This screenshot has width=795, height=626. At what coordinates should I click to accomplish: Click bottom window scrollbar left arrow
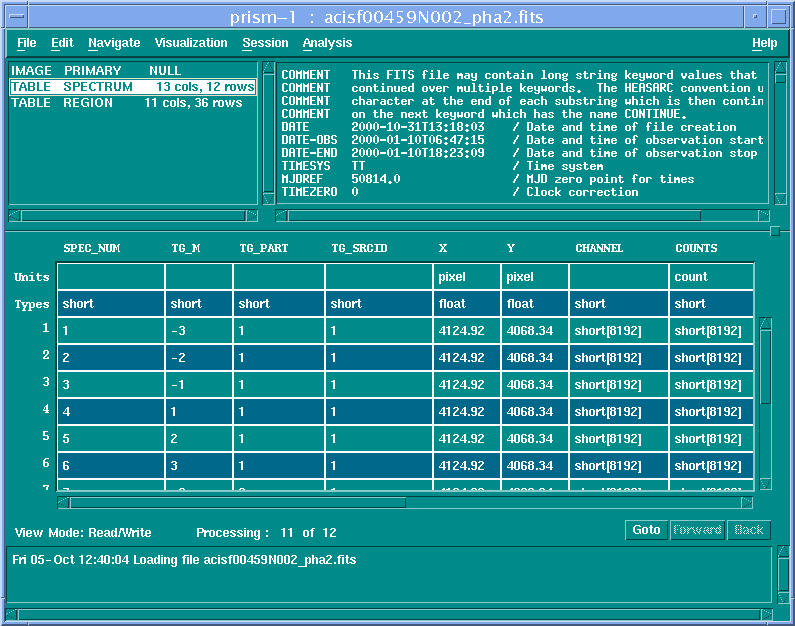(11, 615)
